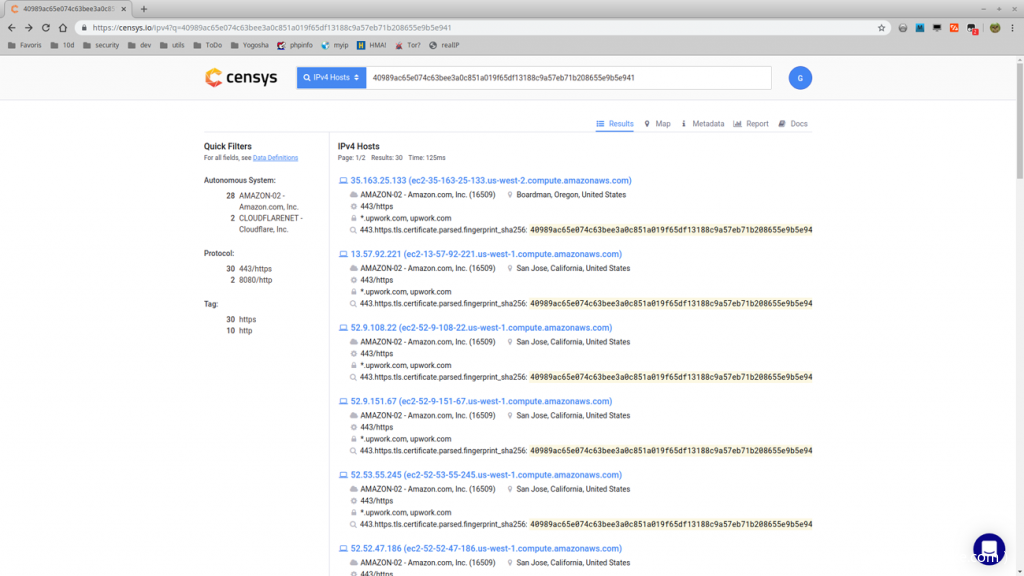Open the Chrome three-dot menu
Screen dimensions: 1024x576
coord(1013,27)
